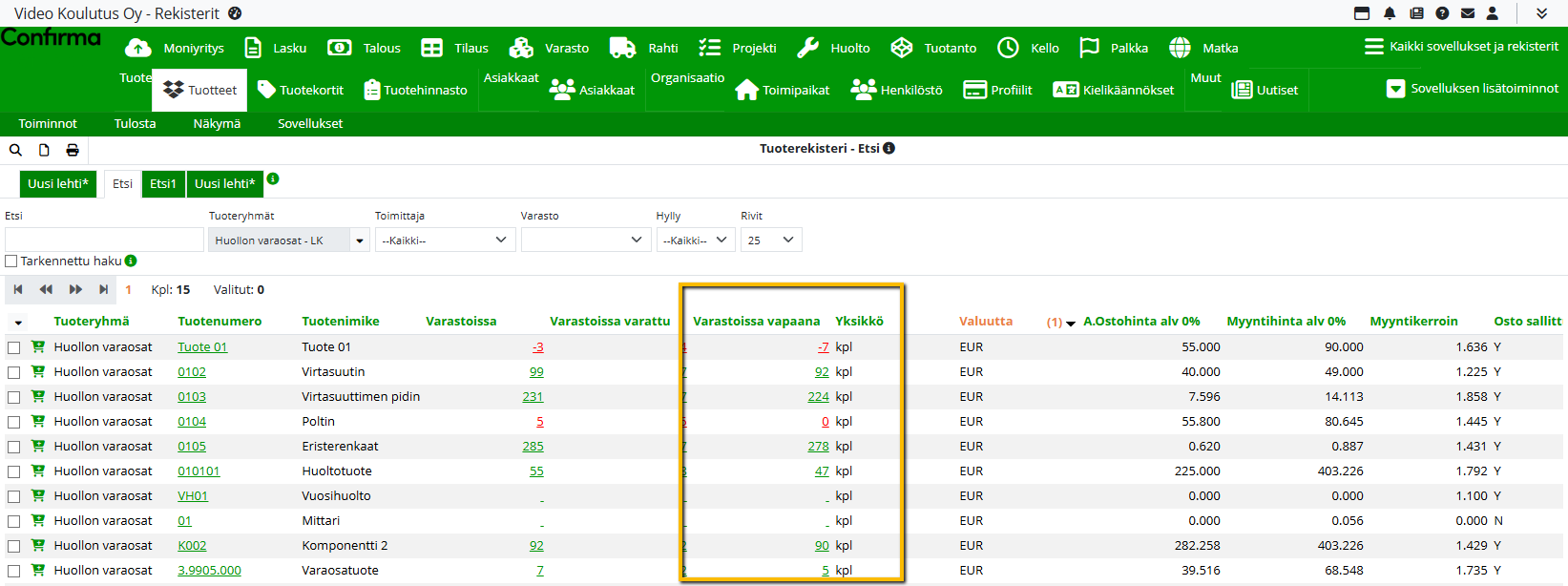
Task: Open the Toimipaikat home icon
Action: pyautogui.click(x=746, y=90)
